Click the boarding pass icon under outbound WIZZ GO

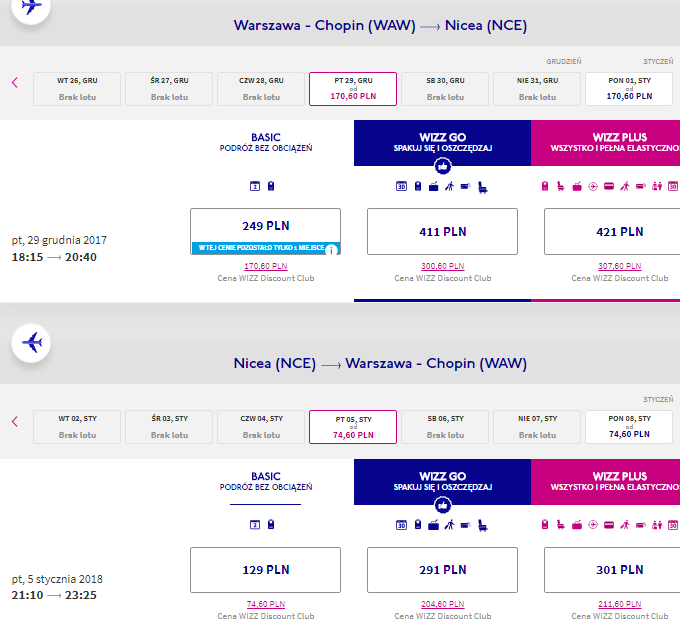465,186
